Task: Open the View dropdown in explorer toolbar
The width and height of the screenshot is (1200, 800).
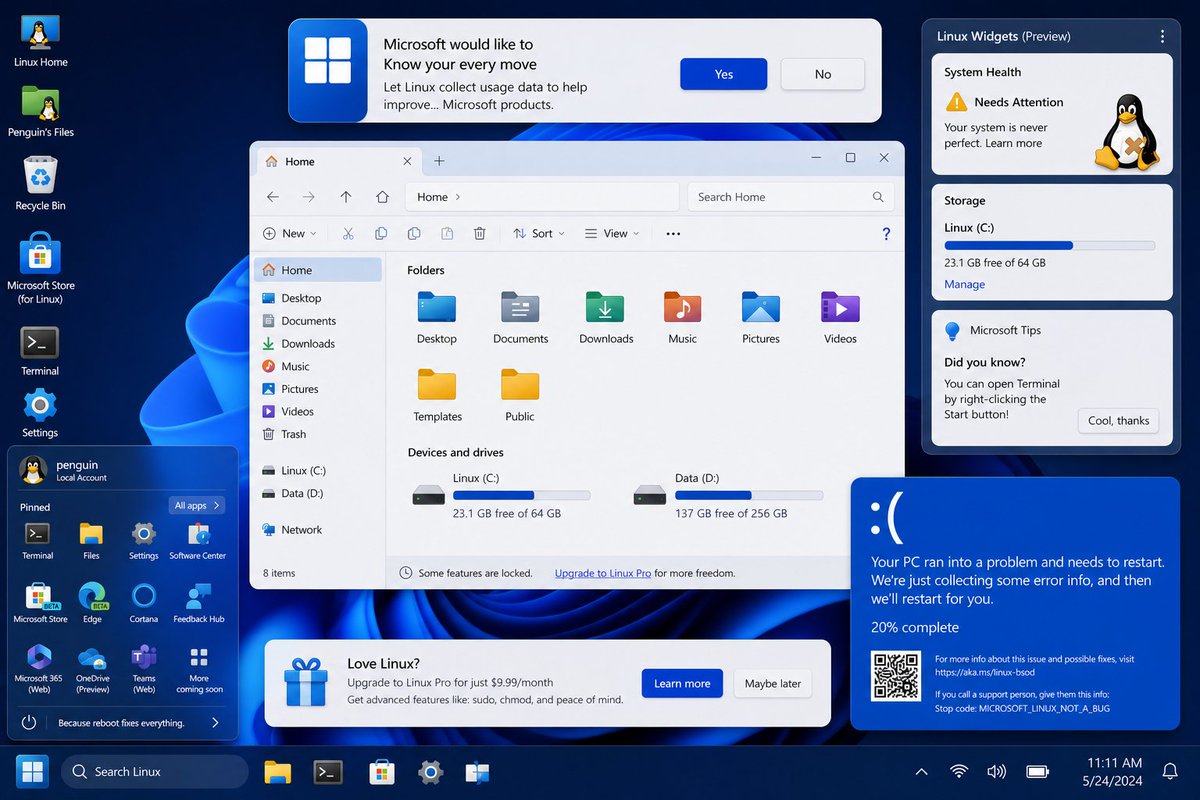Action: point(610,233)
